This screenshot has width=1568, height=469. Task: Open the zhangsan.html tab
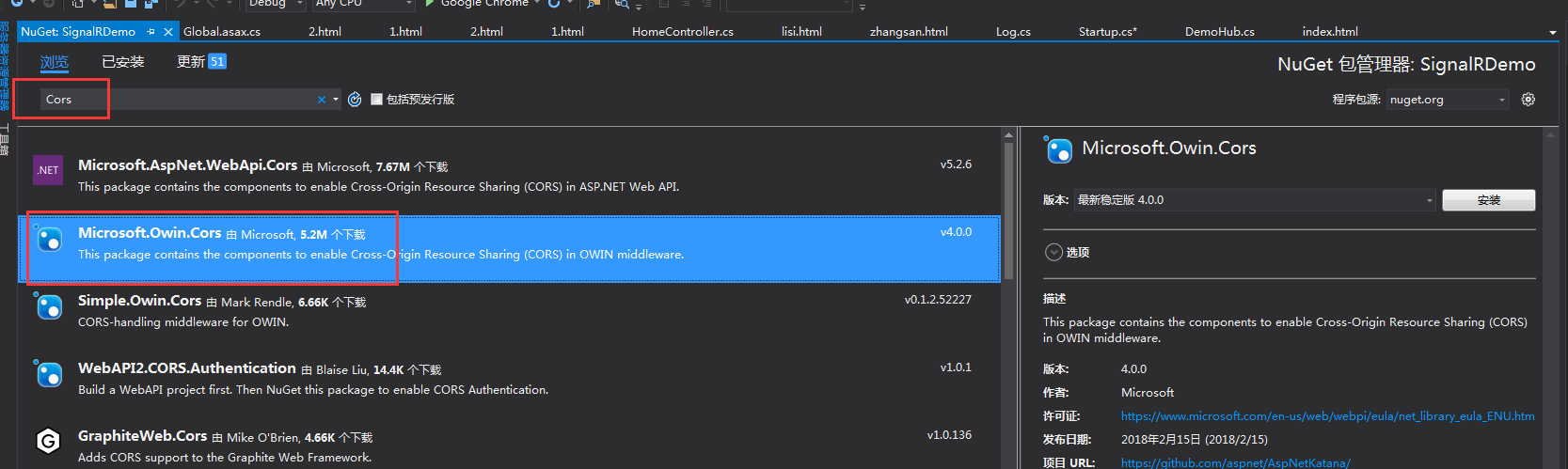click(x=909, y=32)
